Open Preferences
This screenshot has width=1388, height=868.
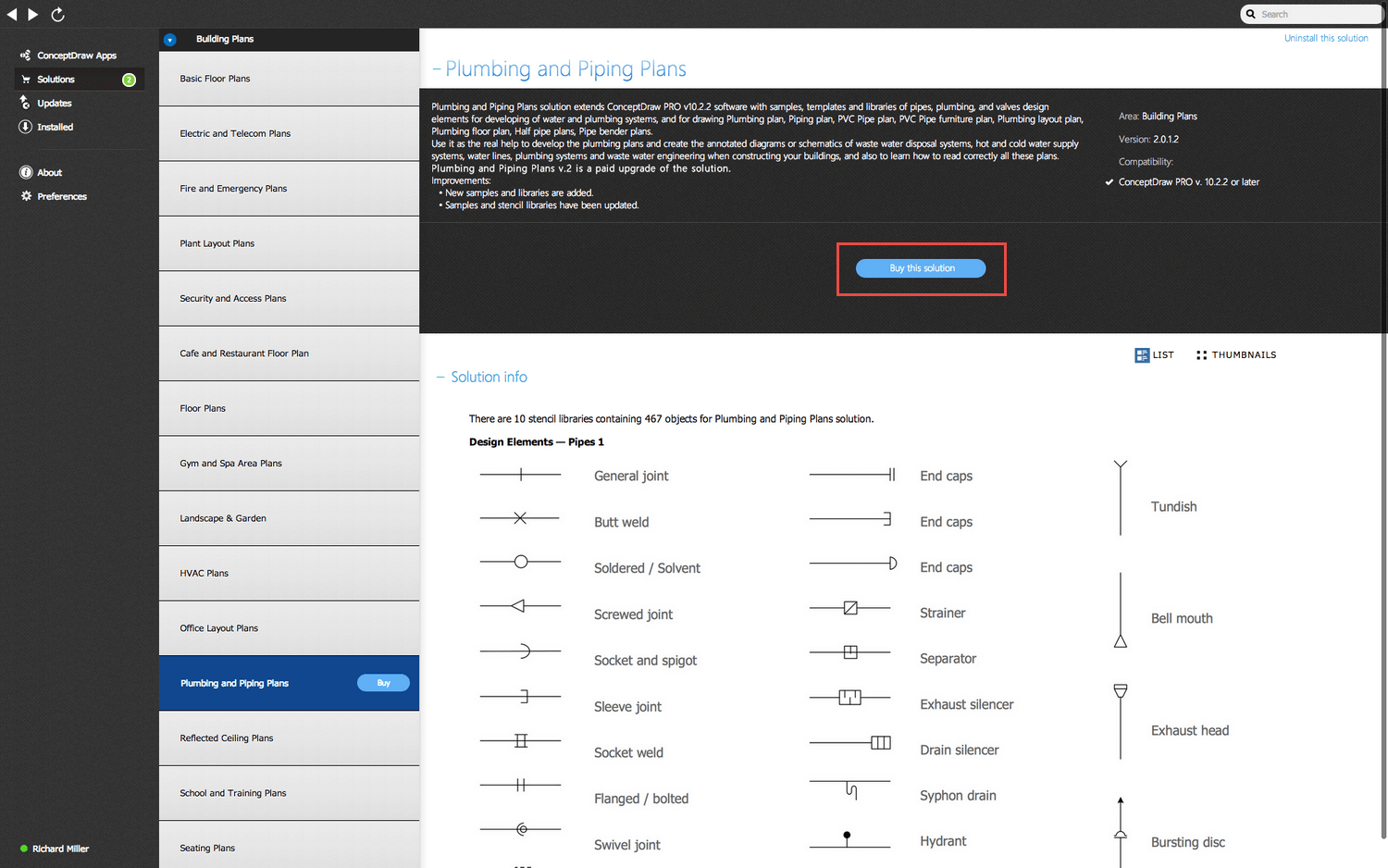[62, 196]
